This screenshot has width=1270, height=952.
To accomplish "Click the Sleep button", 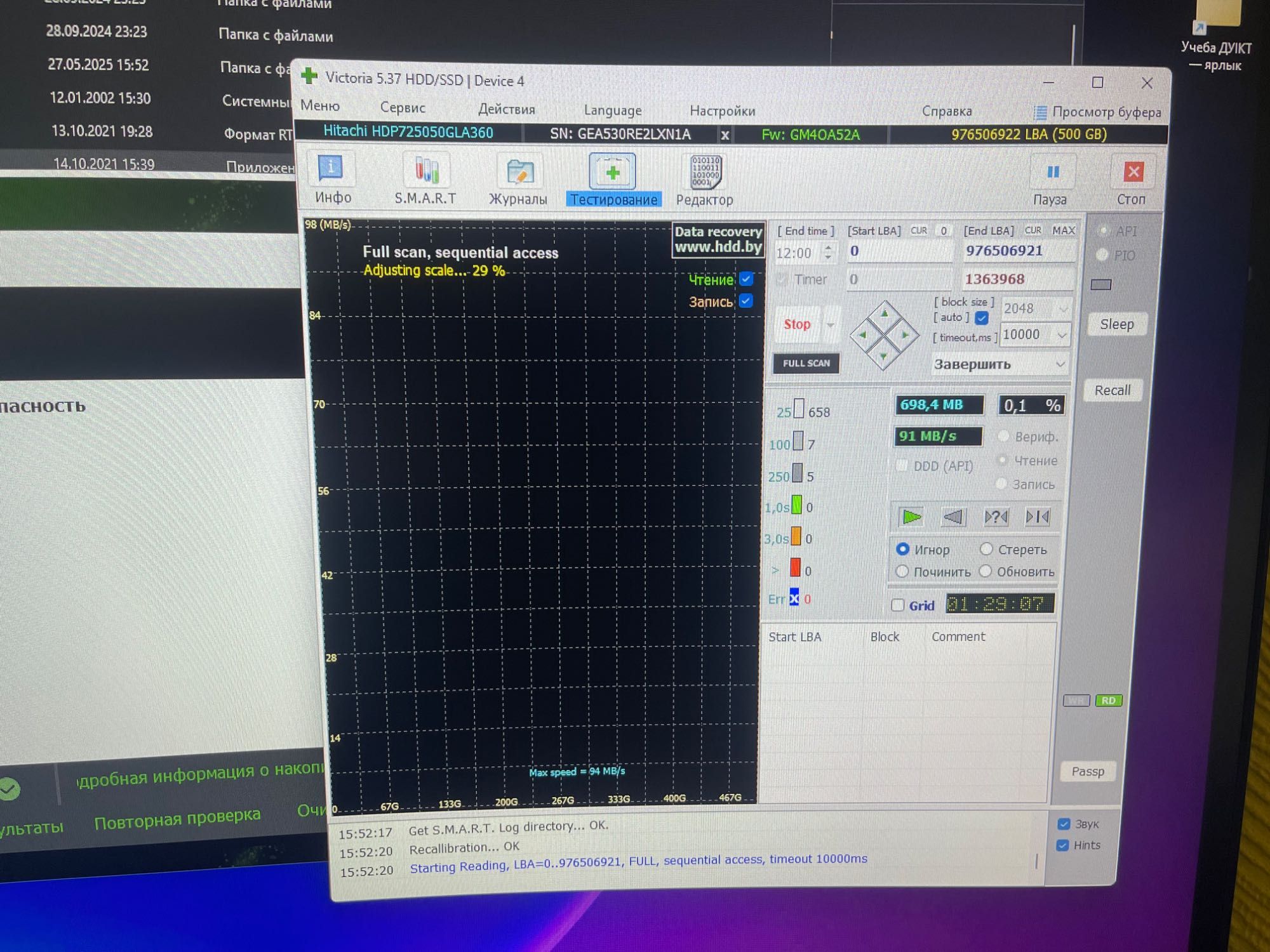I will pos(1117,324).
